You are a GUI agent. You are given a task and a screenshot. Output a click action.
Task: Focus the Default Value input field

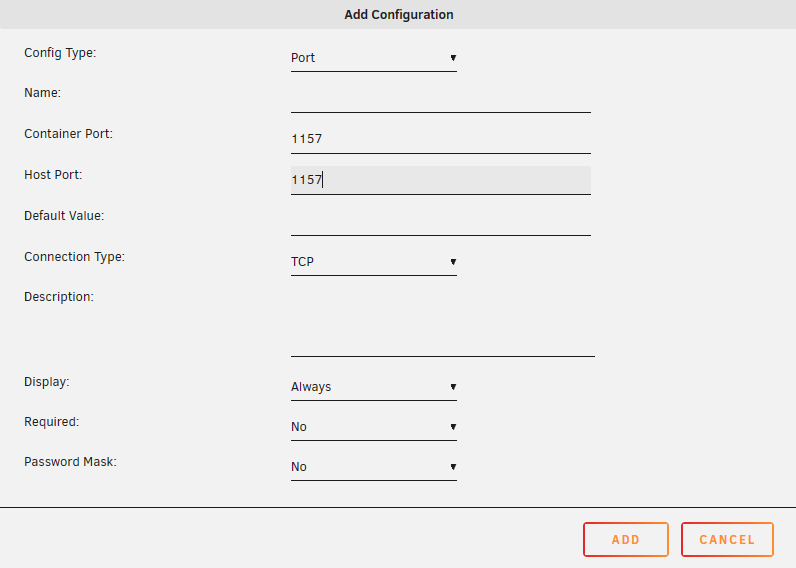[x=440, y=221]
